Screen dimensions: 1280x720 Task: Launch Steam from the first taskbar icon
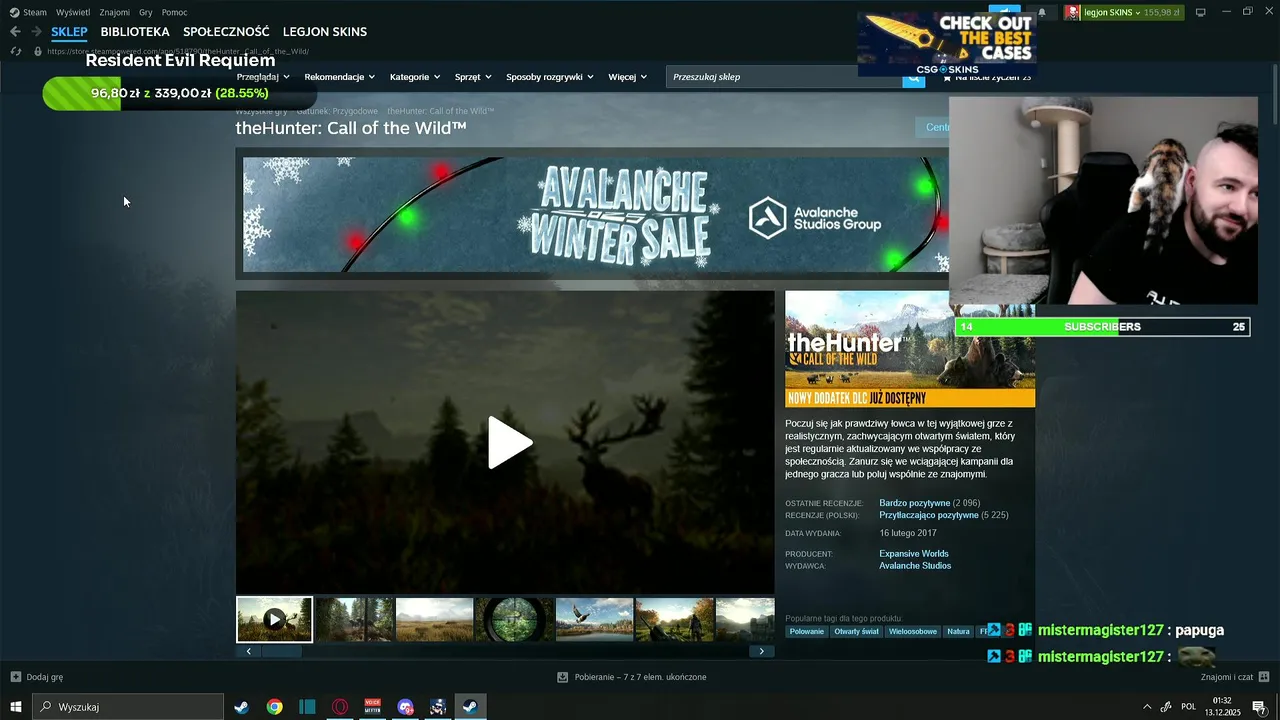click(241, 707)
